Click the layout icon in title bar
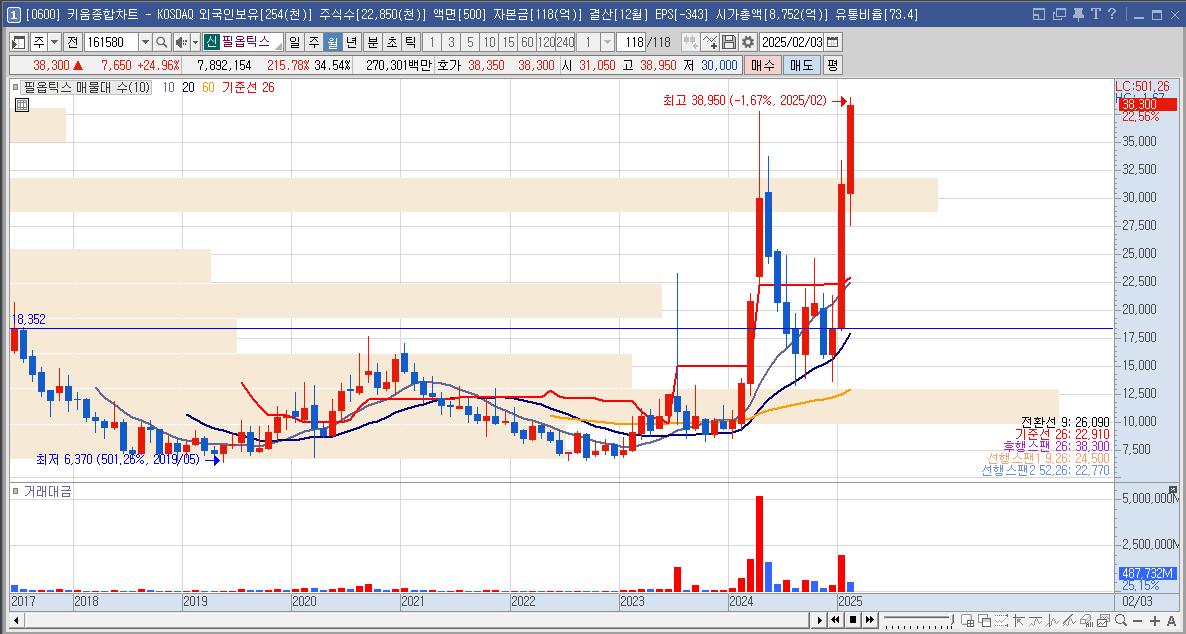Image resolution: width=1186 pixels, height=634 pixels. (1039, 14)
